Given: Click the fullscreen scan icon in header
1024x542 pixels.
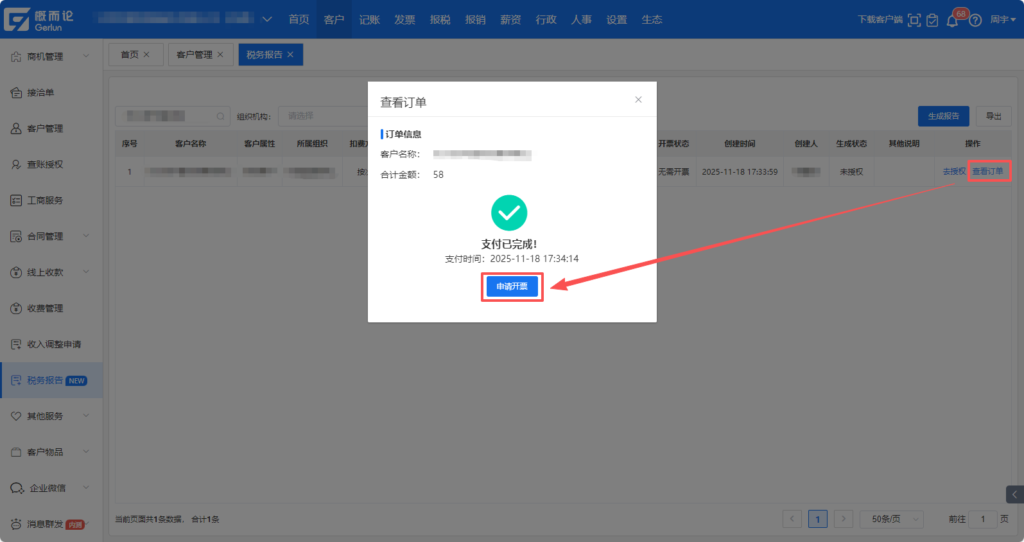Looking at the screenshot, I should pos(913,20).
